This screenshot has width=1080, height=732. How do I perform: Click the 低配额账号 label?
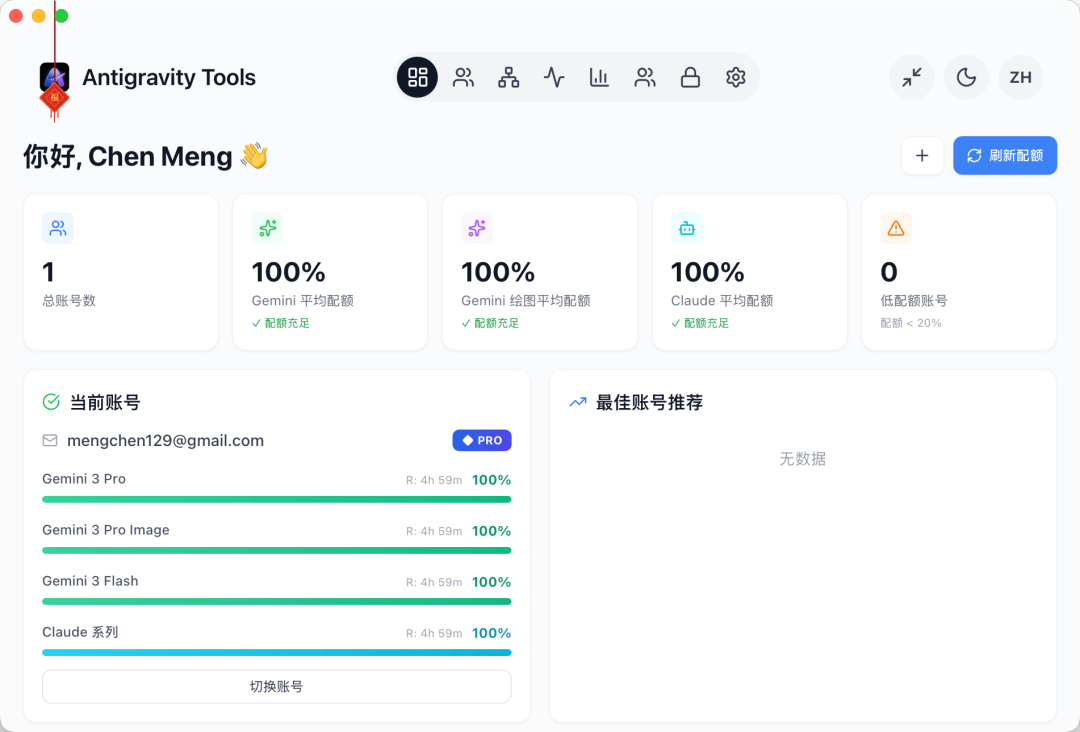tap(914, 301)
